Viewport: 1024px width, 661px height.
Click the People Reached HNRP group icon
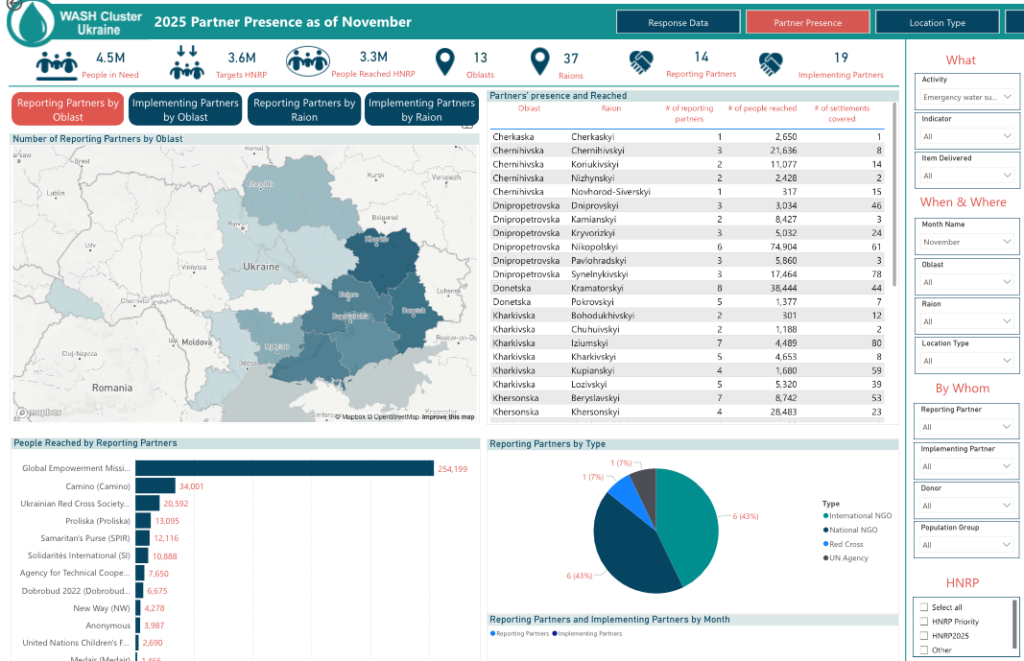(308, 64)
